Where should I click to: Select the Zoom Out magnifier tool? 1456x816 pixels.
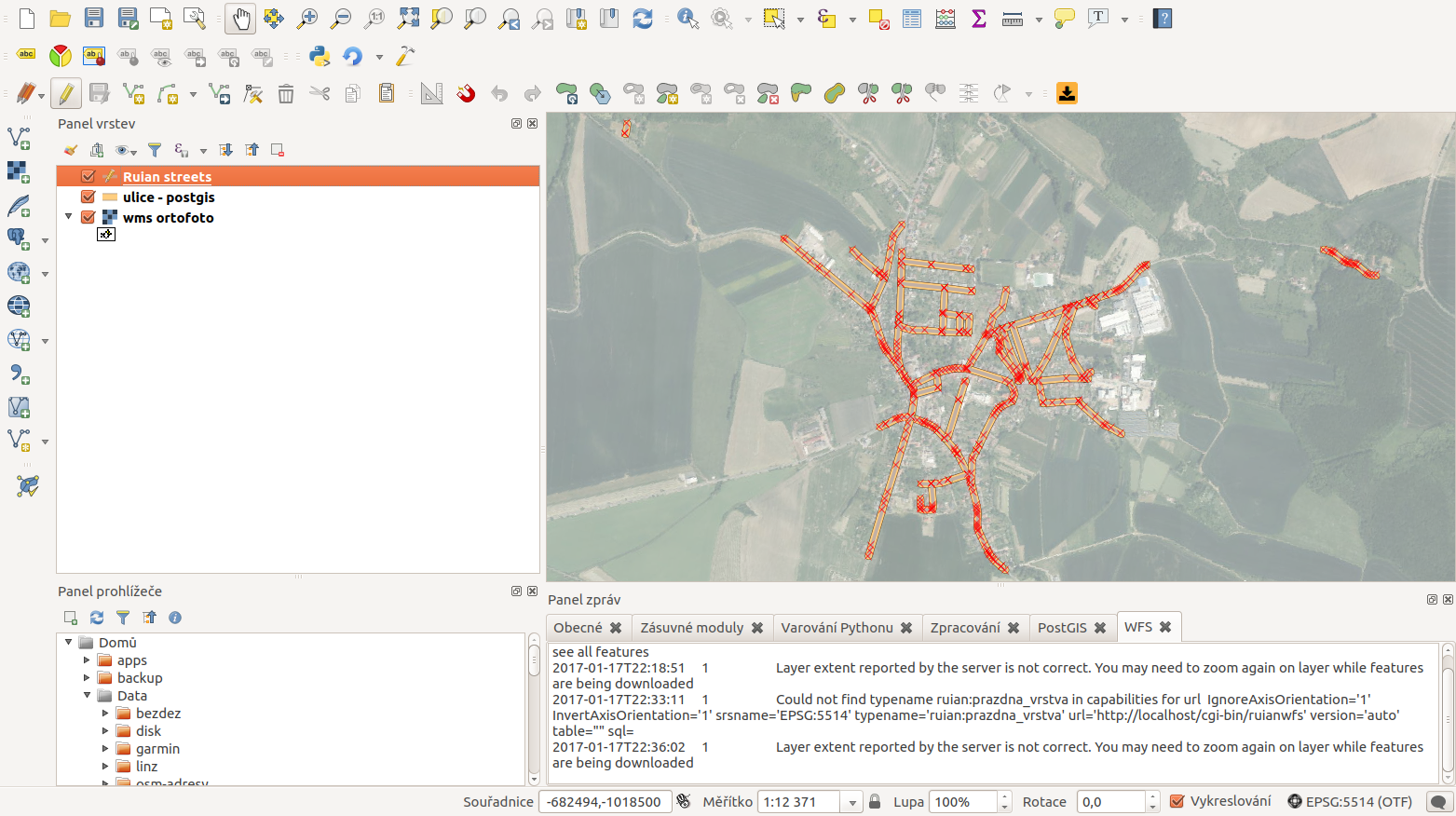pyautogui.click(x=341, y=19)
